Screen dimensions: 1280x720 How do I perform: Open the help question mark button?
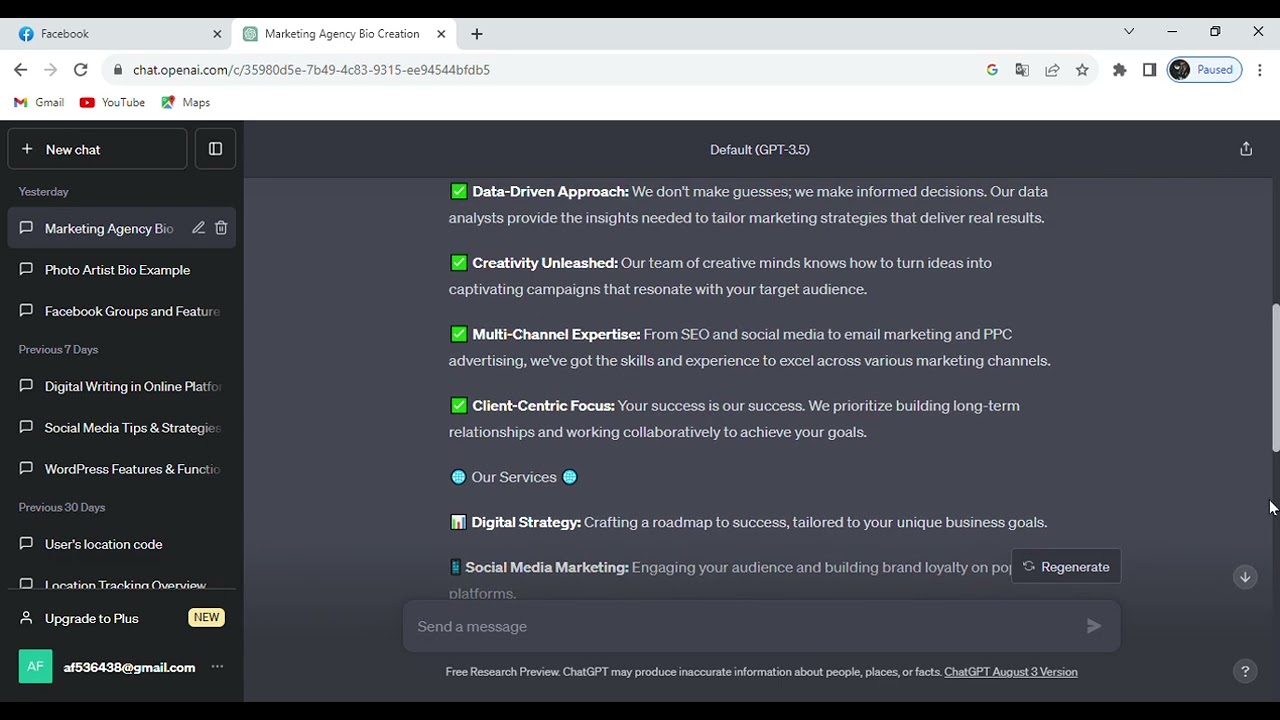tap(1245, 672)
